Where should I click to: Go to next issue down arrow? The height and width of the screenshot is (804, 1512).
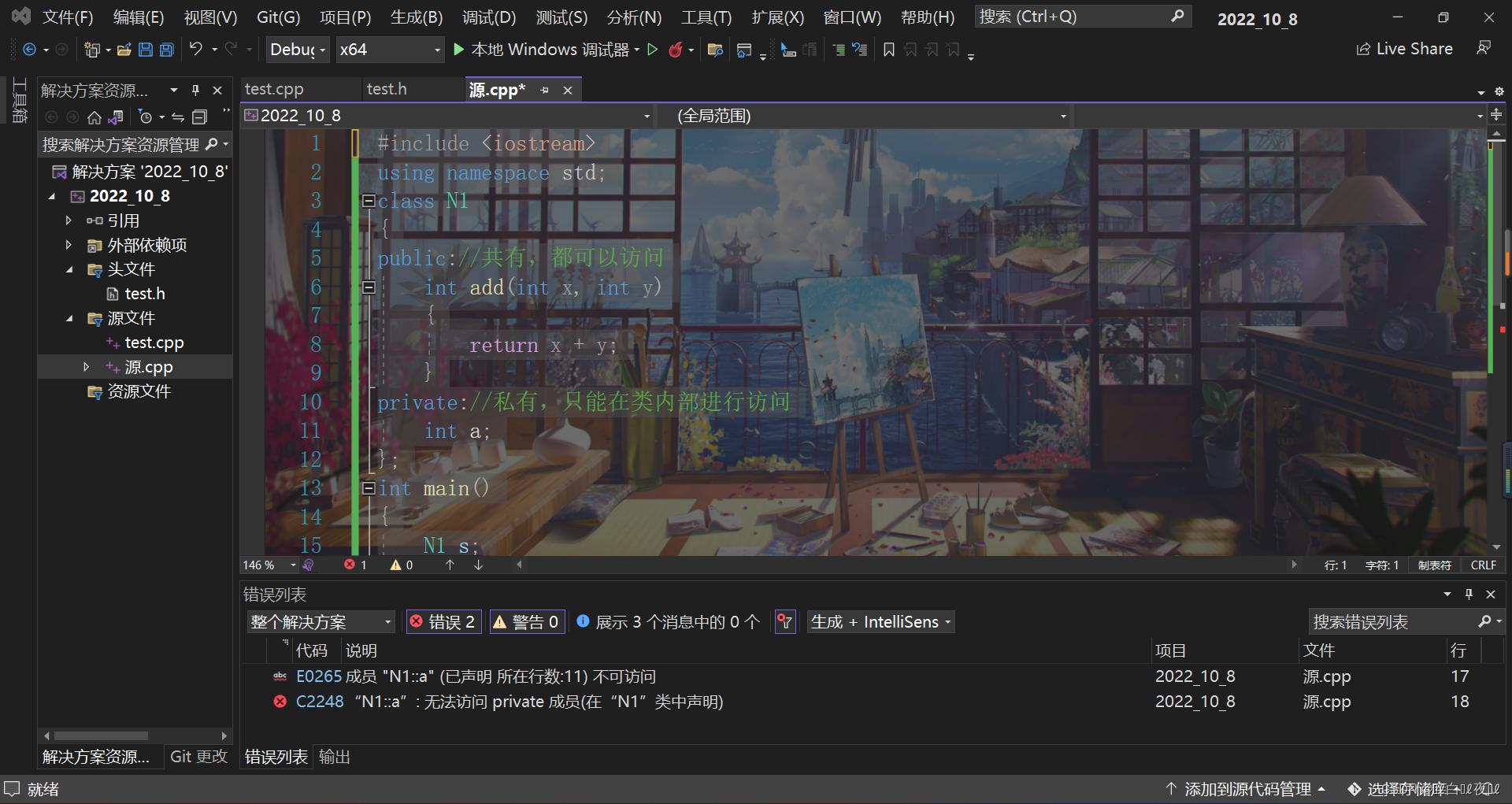478,565
